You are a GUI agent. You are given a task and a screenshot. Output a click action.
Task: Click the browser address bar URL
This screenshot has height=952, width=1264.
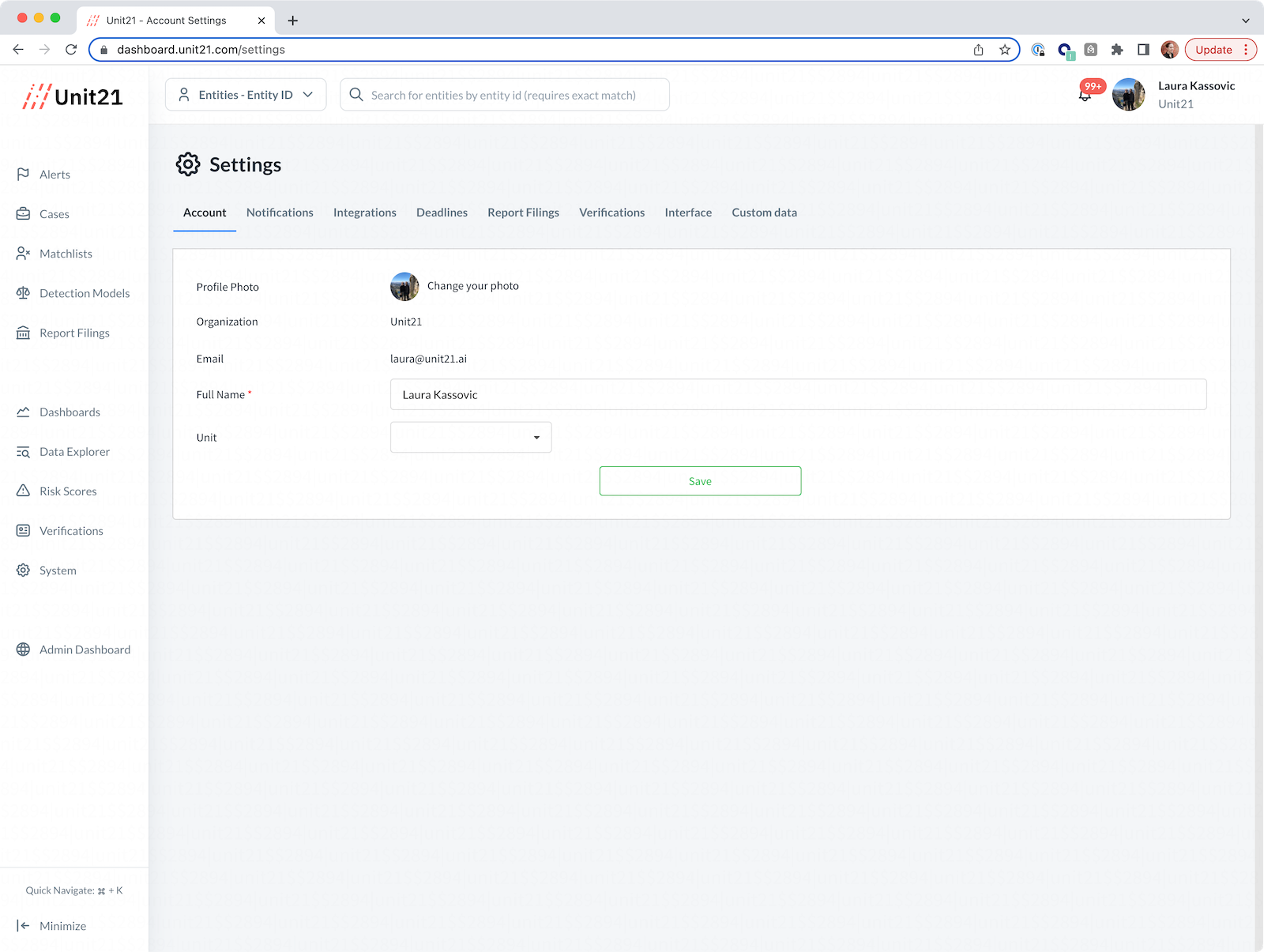tap(201, 50)
